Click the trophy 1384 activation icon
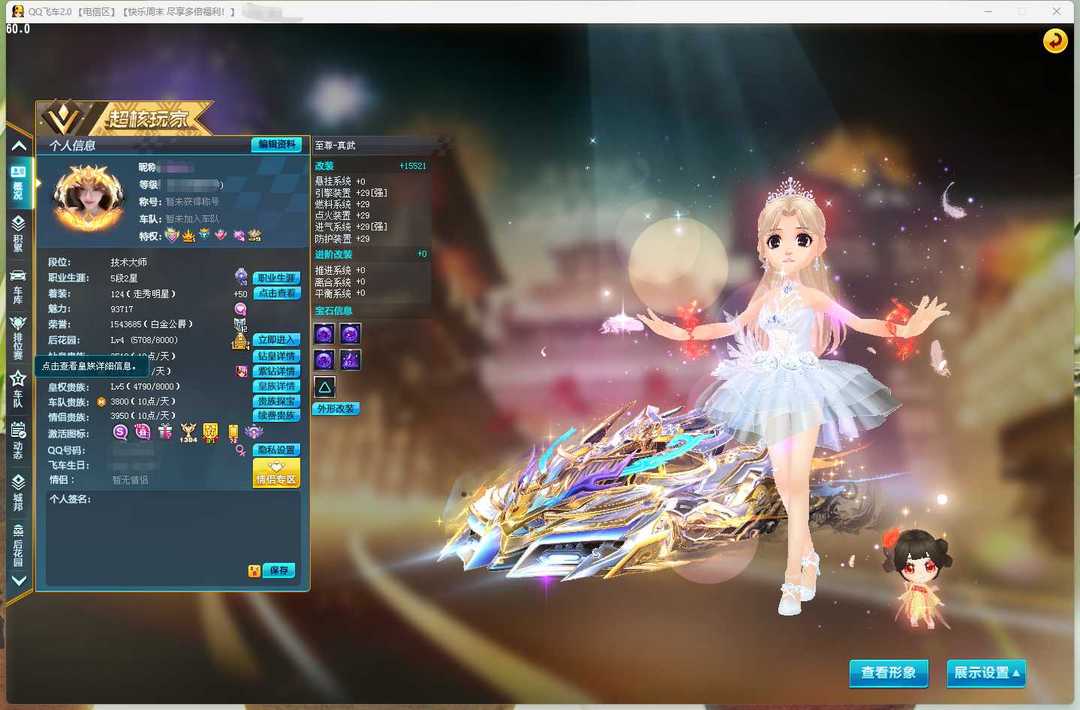The height and width of the screenshot is (710, 1080). [188, 433]
